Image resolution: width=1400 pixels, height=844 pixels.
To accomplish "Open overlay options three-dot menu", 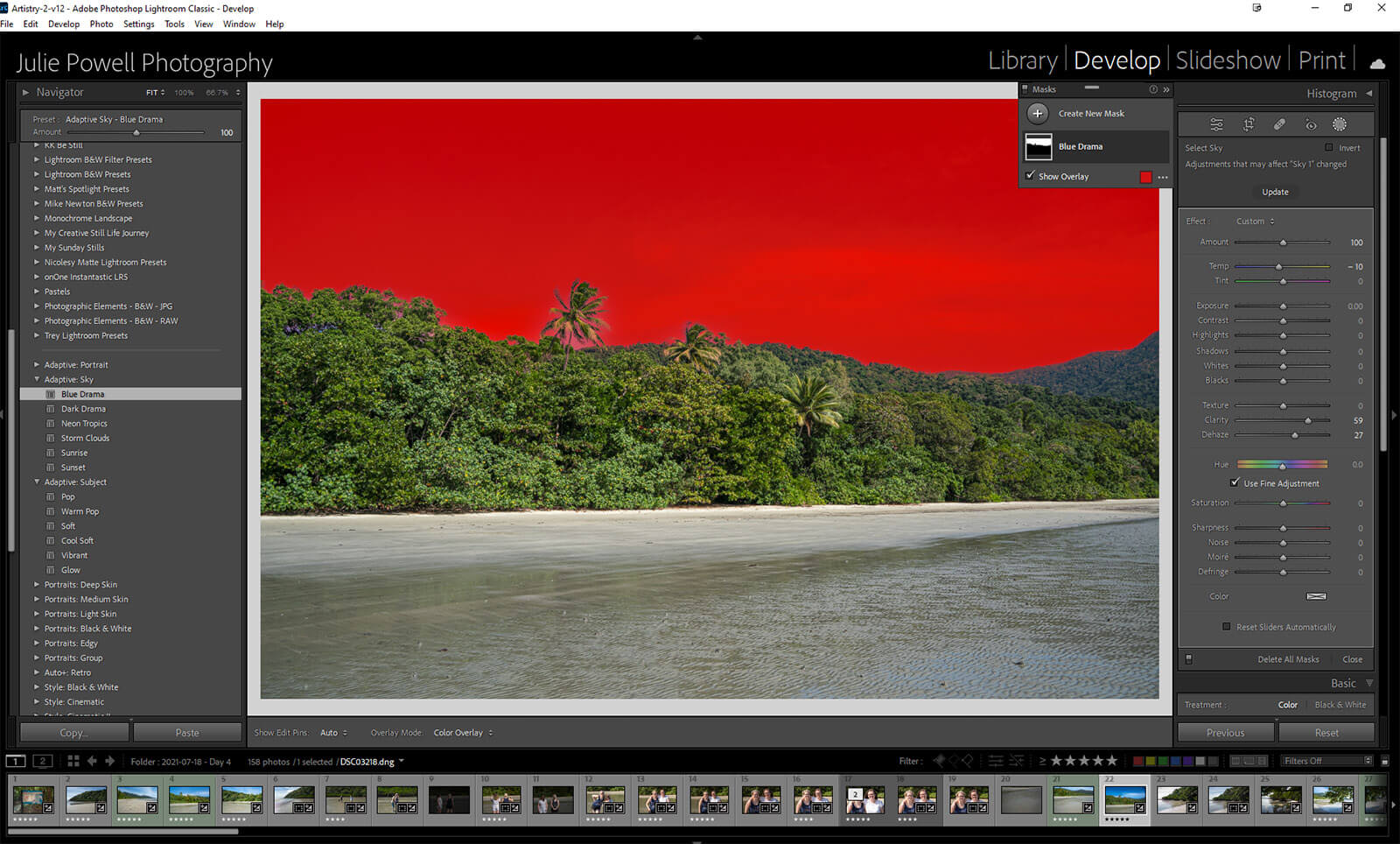I will [1163, 177].
